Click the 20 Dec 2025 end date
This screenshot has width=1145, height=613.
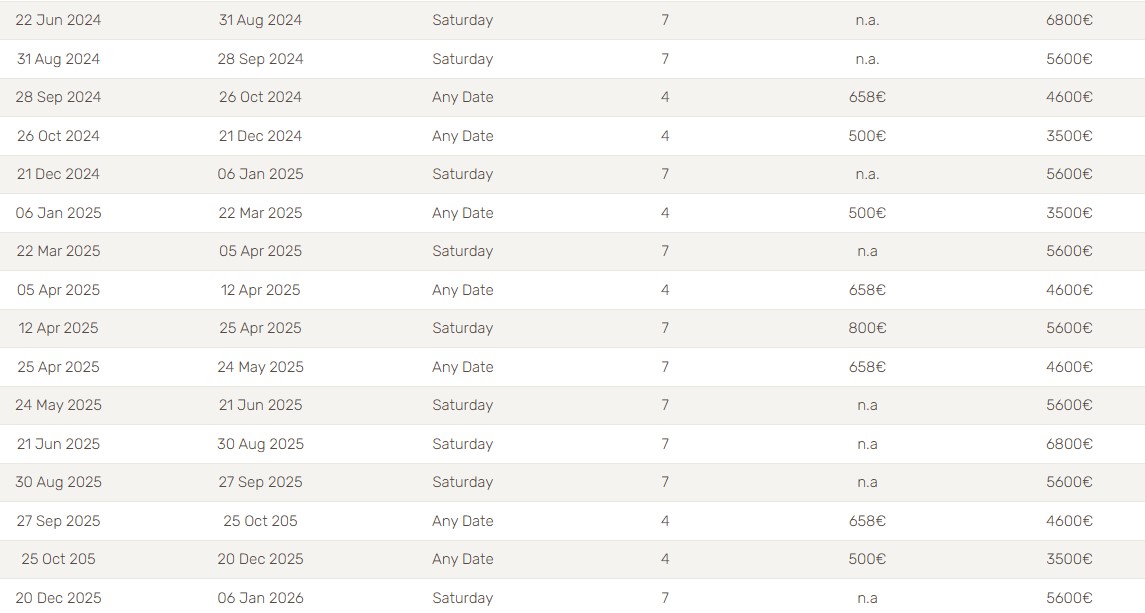(x=261, y=559)
